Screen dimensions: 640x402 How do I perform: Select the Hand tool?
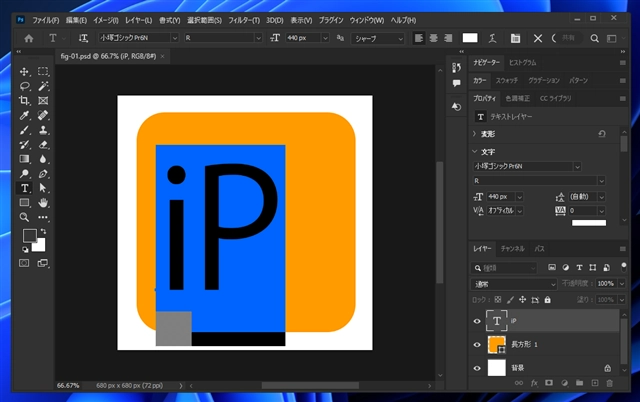click(x=43, y=202)
